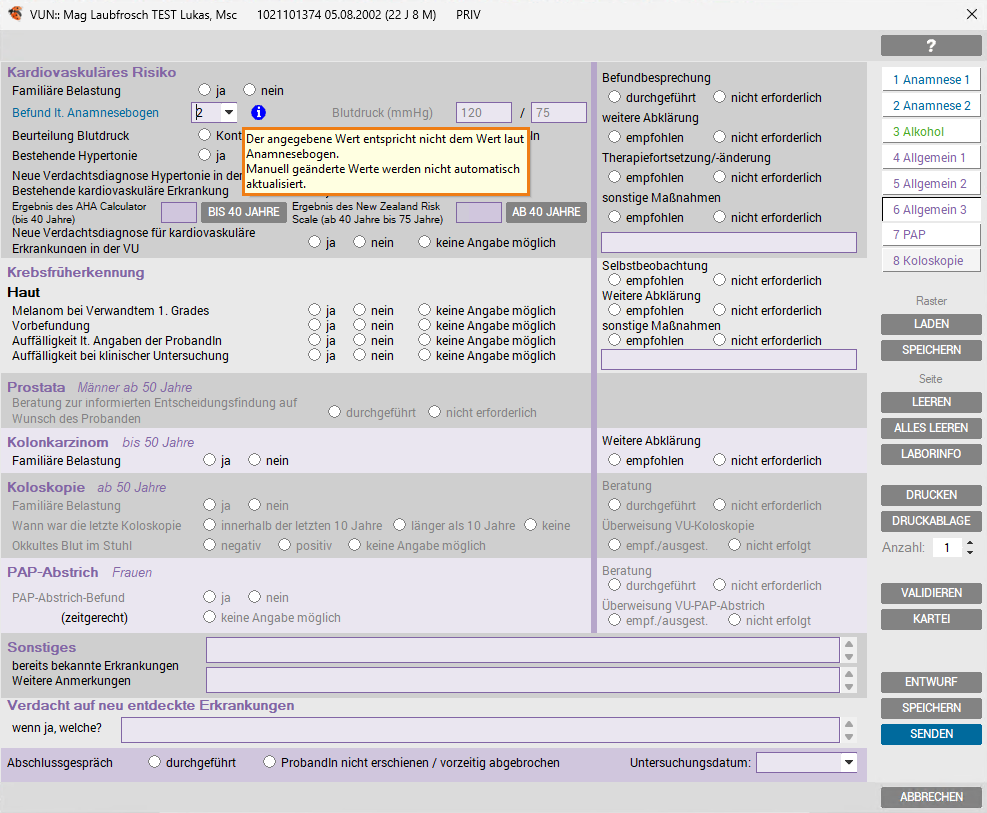Click the New Zealand Risk Scale result field
987x813 pixels.
[478, 213]
